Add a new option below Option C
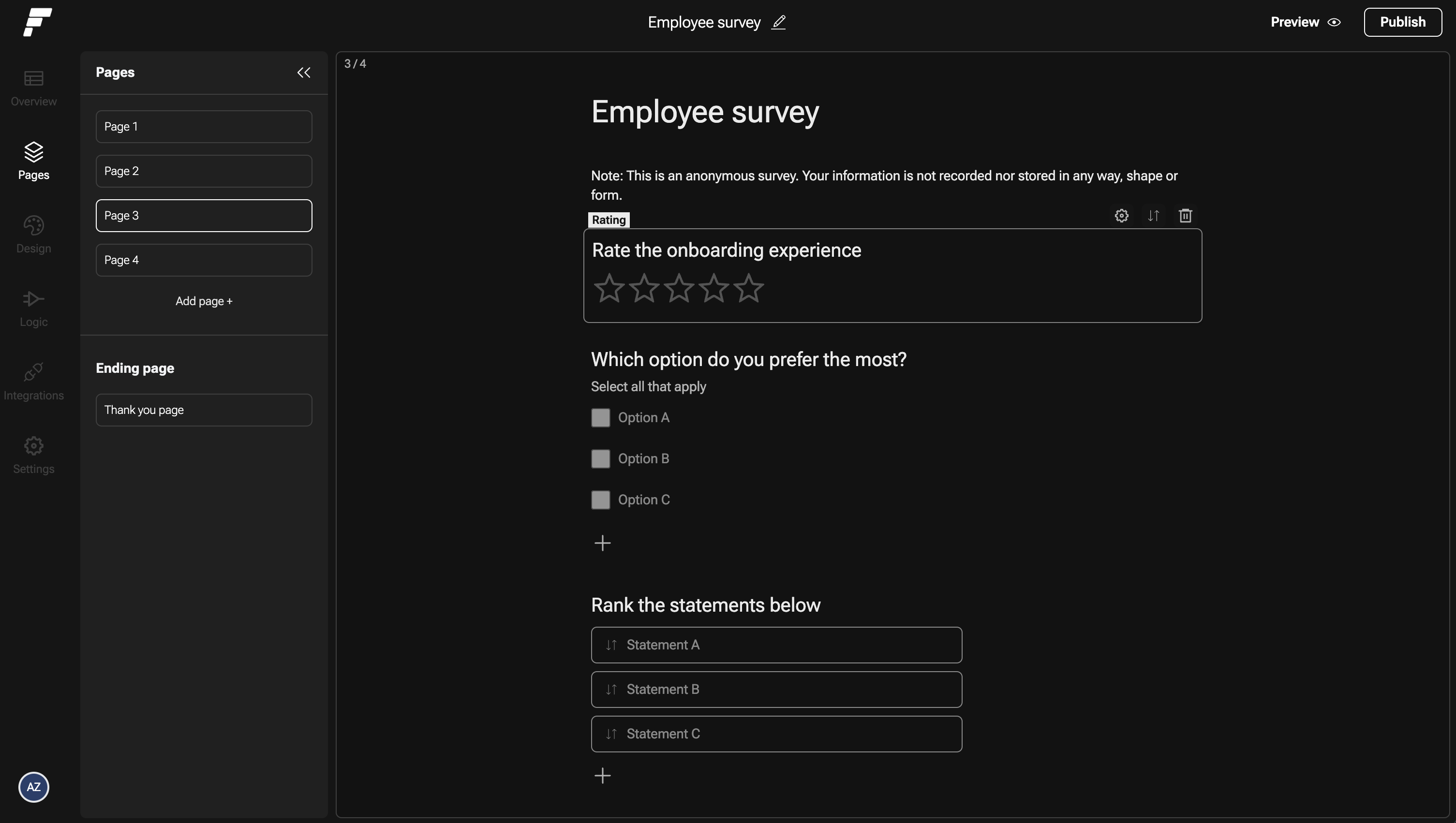Image resolution: width=1456 pixels, height=823 pixels. point(602,543)
